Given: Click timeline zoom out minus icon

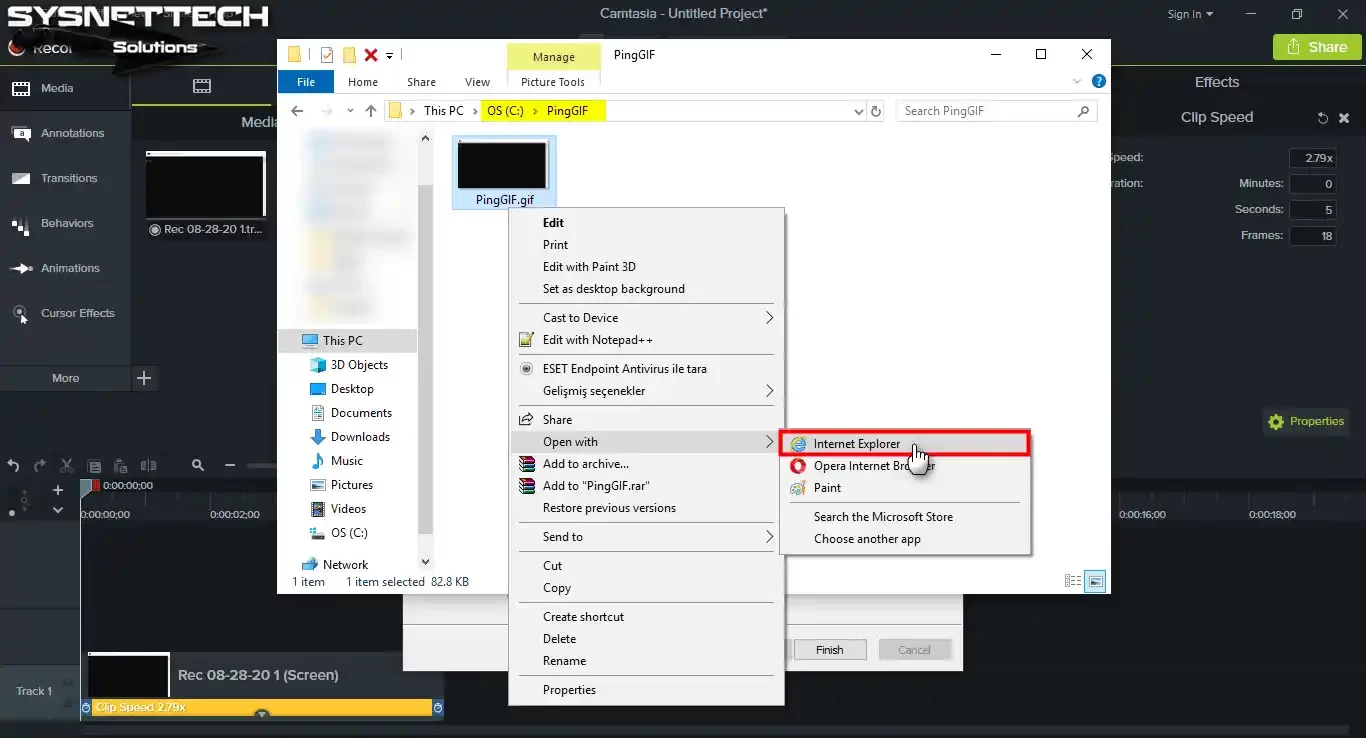Looking at the screenshot, I should pos(230,466).
